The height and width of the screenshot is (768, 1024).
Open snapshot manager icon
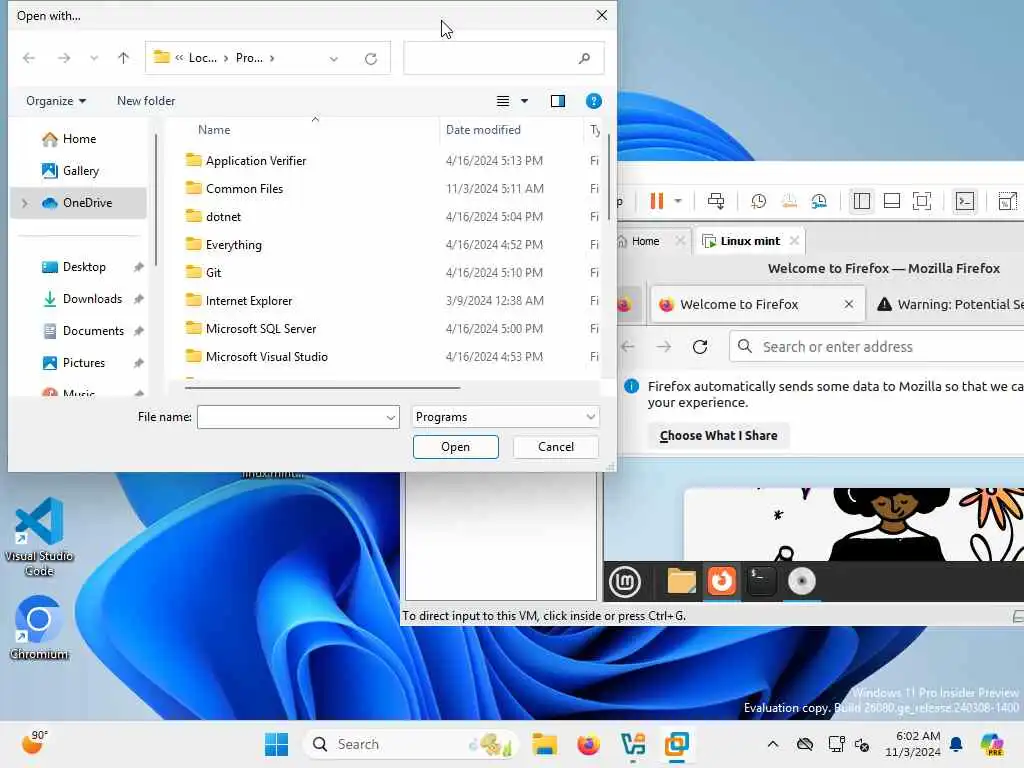coord(819,201)
